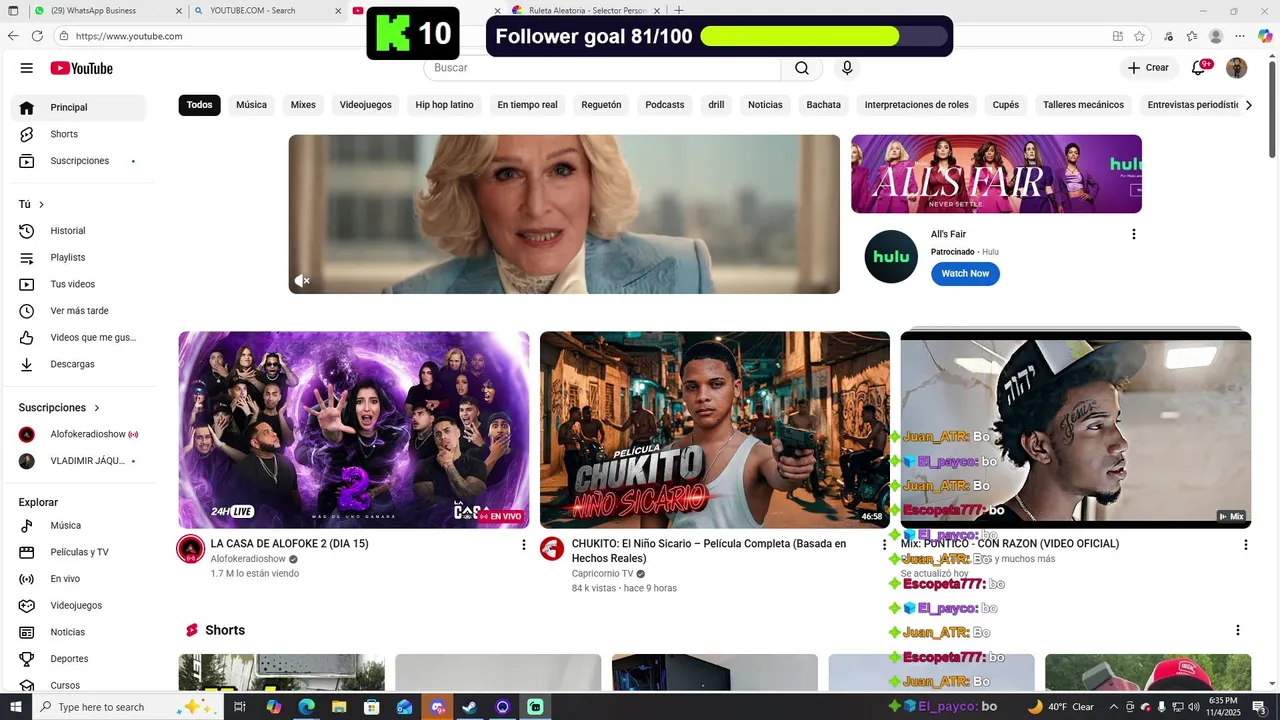Filter by the Hip hop latino chip
1280x720 pixels.
click(444, 105)
